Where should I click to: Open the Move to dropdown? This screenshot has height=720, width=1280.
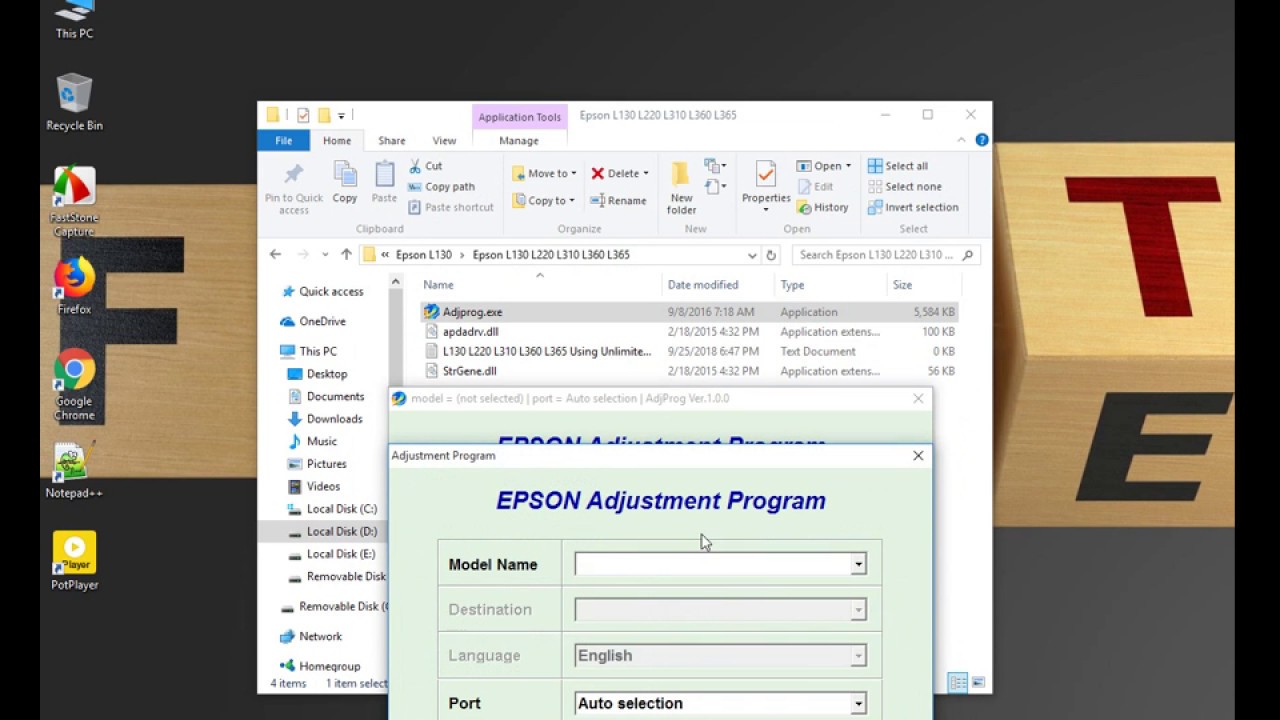(x=544, y=173)
